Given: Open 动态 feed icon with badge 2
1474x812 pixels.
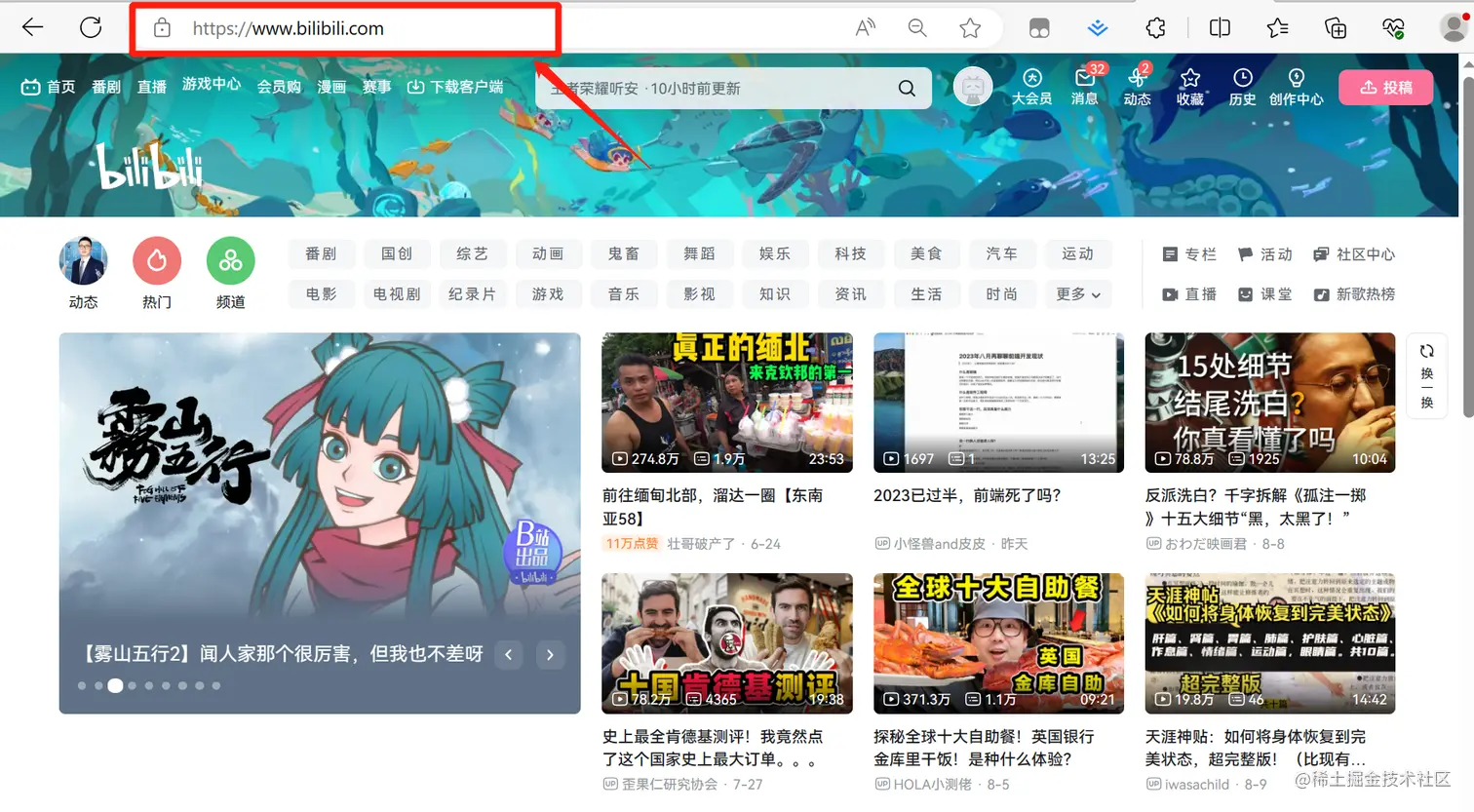Looking at the screenshot, I should tap(1138, 87).
